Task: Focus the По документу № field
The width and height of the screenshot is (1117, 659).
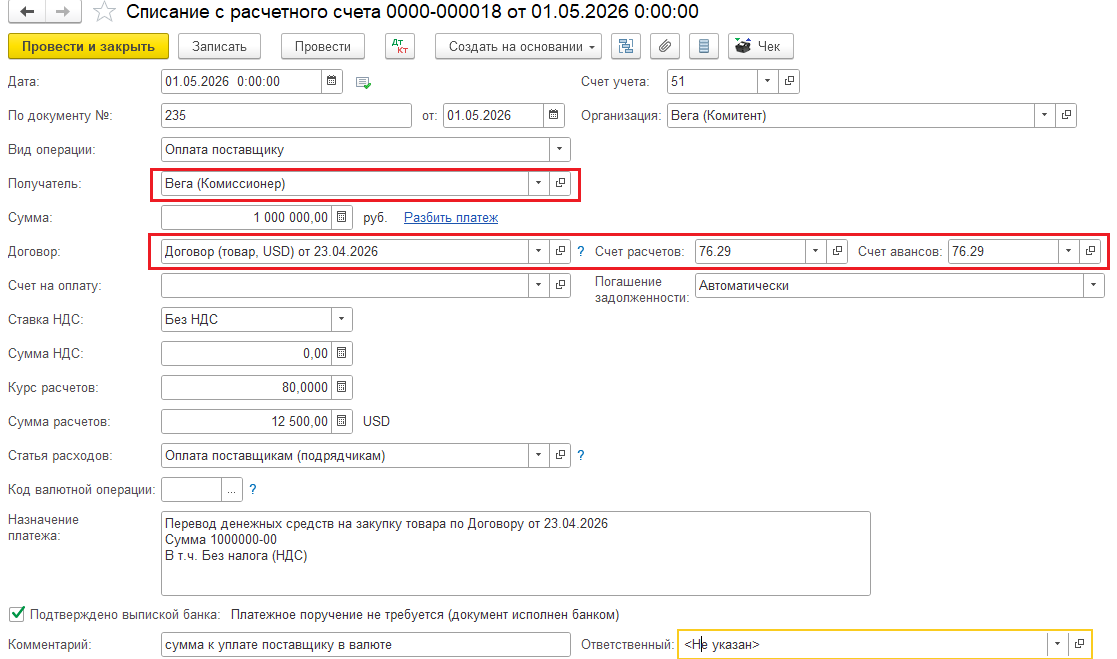Action: [286, 115]
